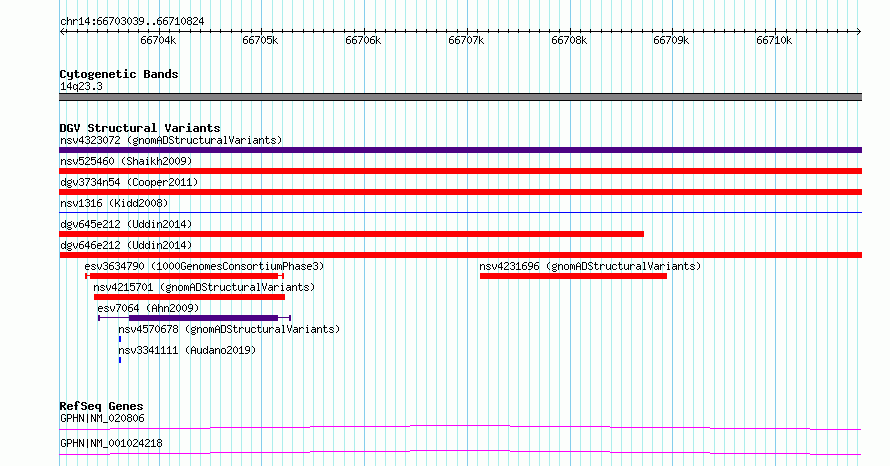Select the pink GPHN NM_020806 transcript line
Viewport: 890px width, 466px height.
tap(460, 427)
